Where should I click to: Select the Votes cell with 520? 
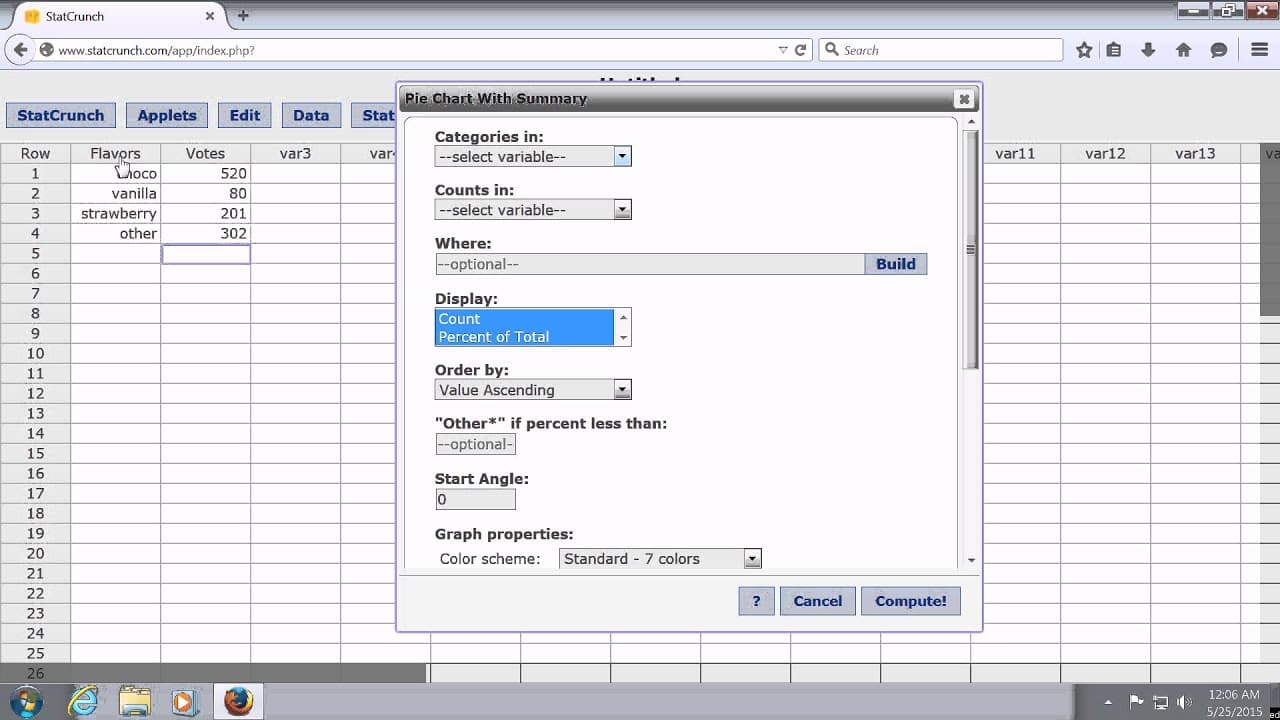205,173
